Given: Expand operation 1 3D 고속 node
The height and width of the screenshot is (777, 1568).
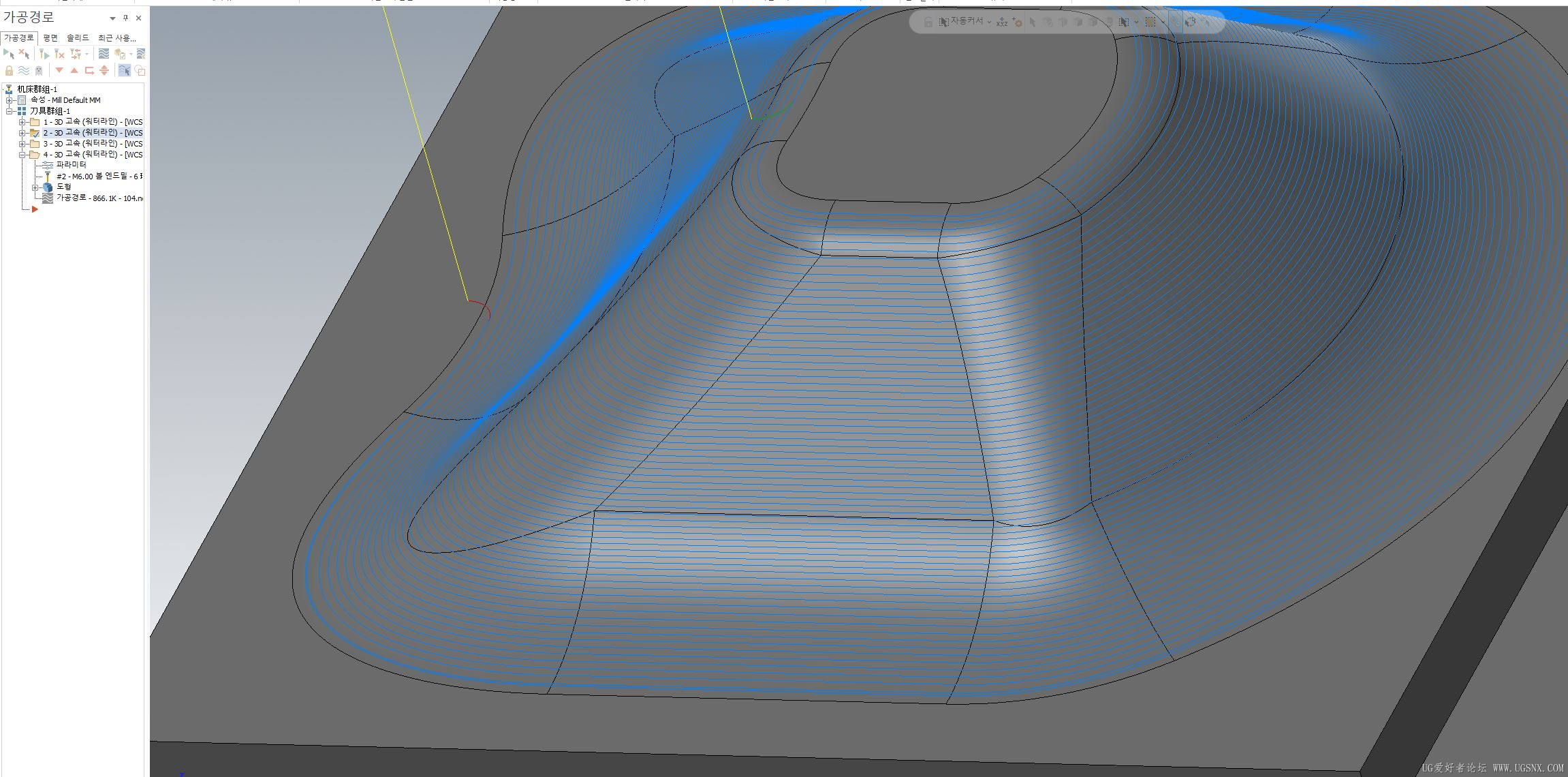Looking at the screenshot, I should tap(22, 122).
